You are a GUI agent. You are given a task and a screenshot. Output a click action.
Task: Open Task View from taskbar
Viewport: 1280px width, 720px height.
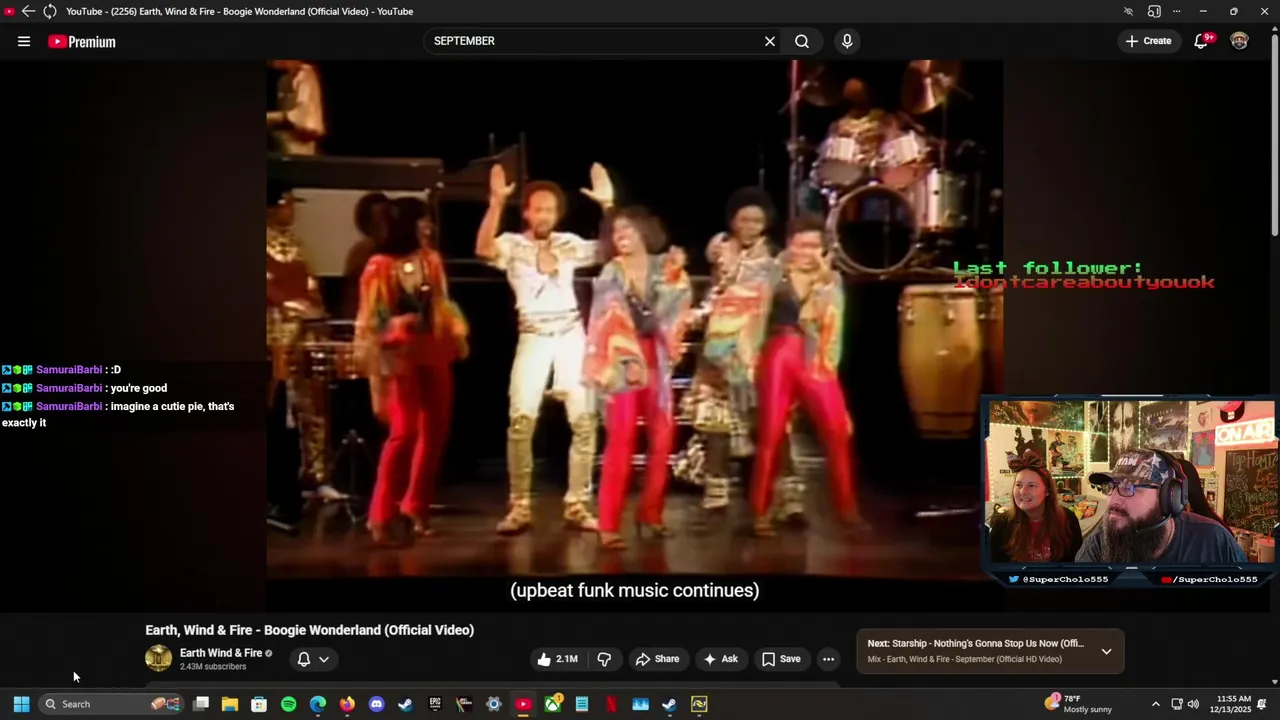point(201,704)
